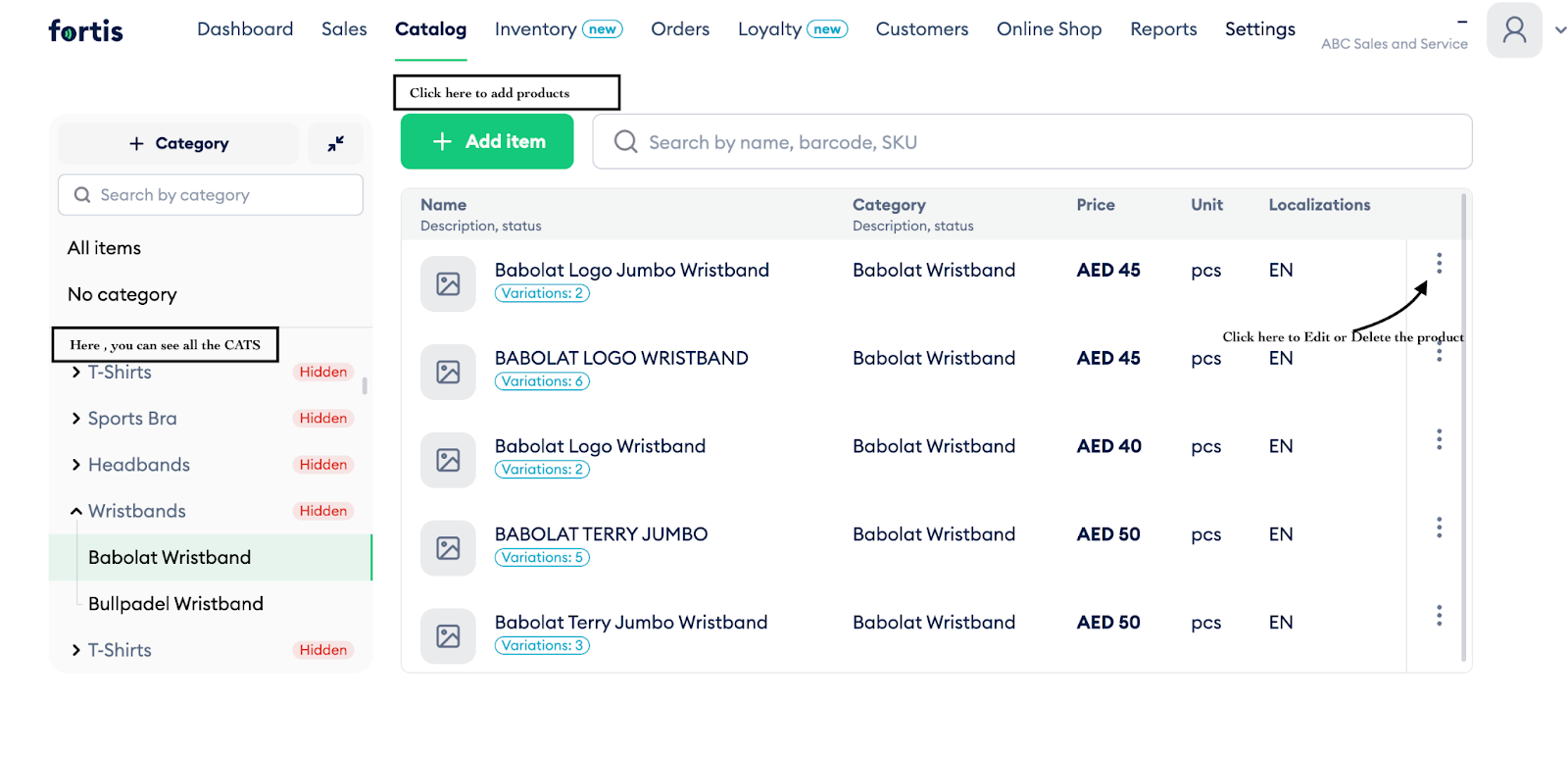
Task: Open image placeholder for Babolat Logo Jumbo Wristband
Action: click(x=448, y=284)
